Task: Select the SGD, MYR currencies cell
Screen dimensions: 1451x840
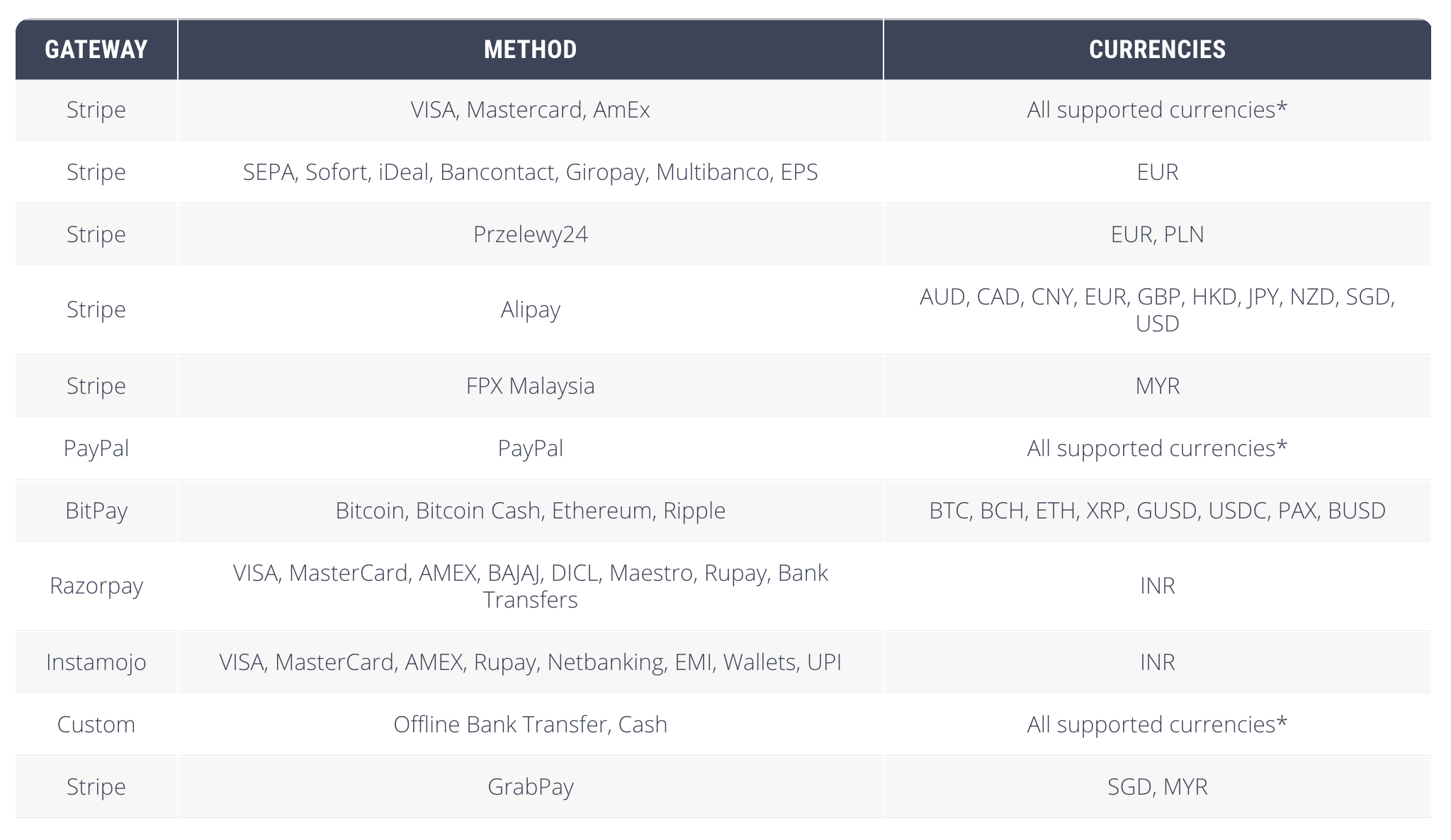Action: pyautogui.click(x=1158, y=787)
